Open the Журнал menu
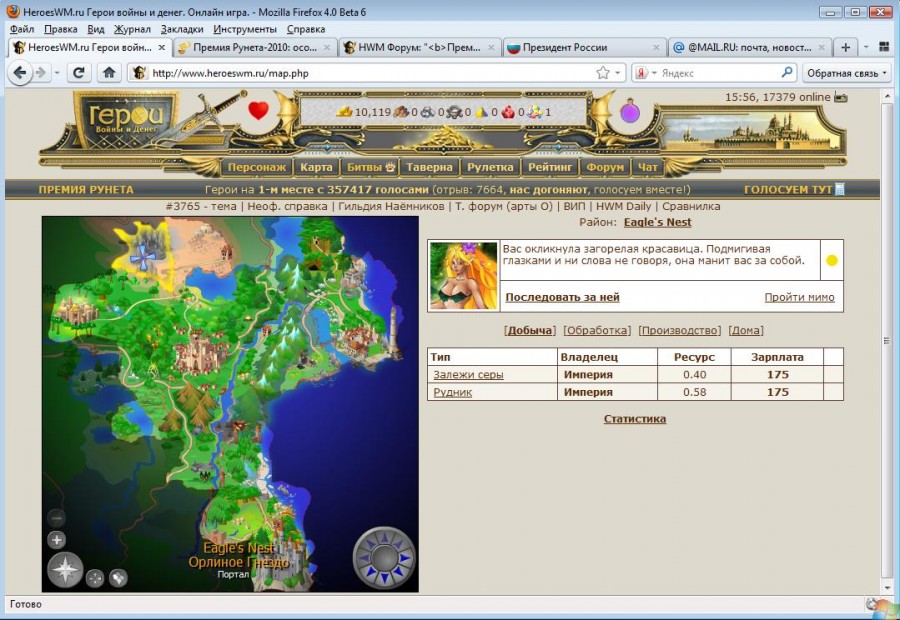900x620 pixels. (x=132, y=29)
